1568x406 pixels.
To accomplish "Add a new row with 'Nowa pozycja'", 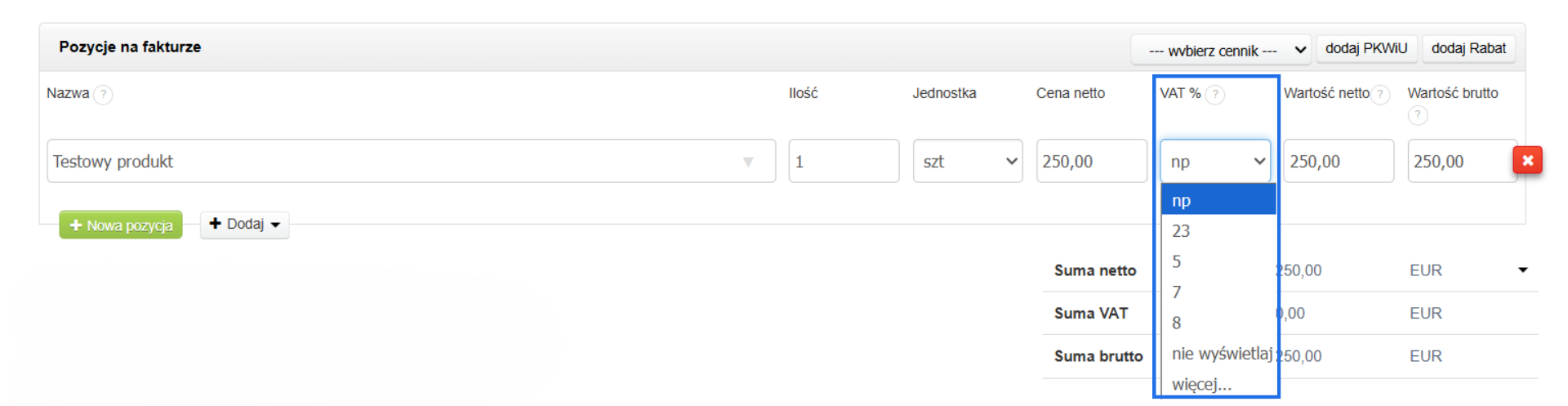I will 121,225.
